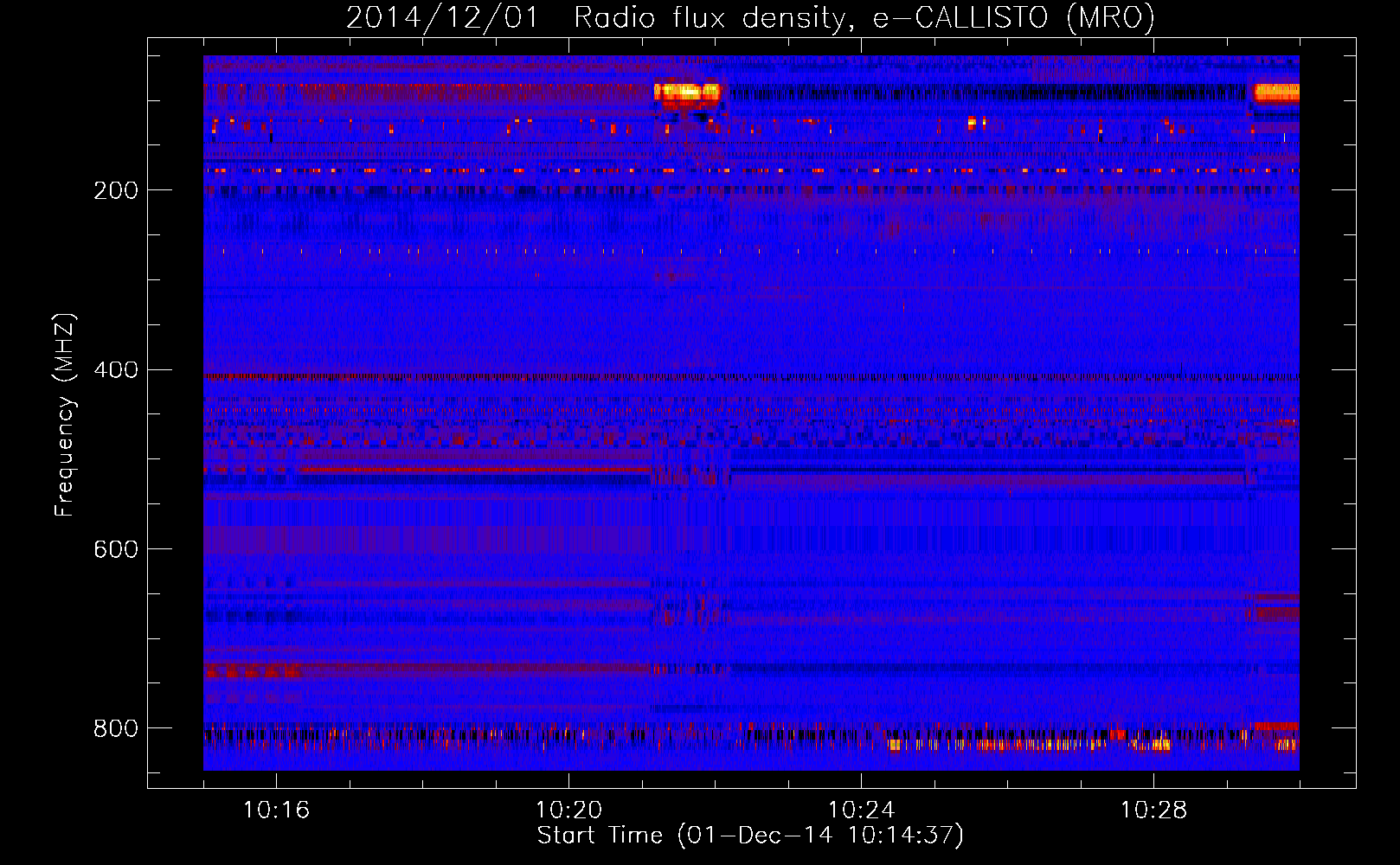Click the 10:20 time tick label
This screenshot has width=1400, height=865.
tap(568, 810)
